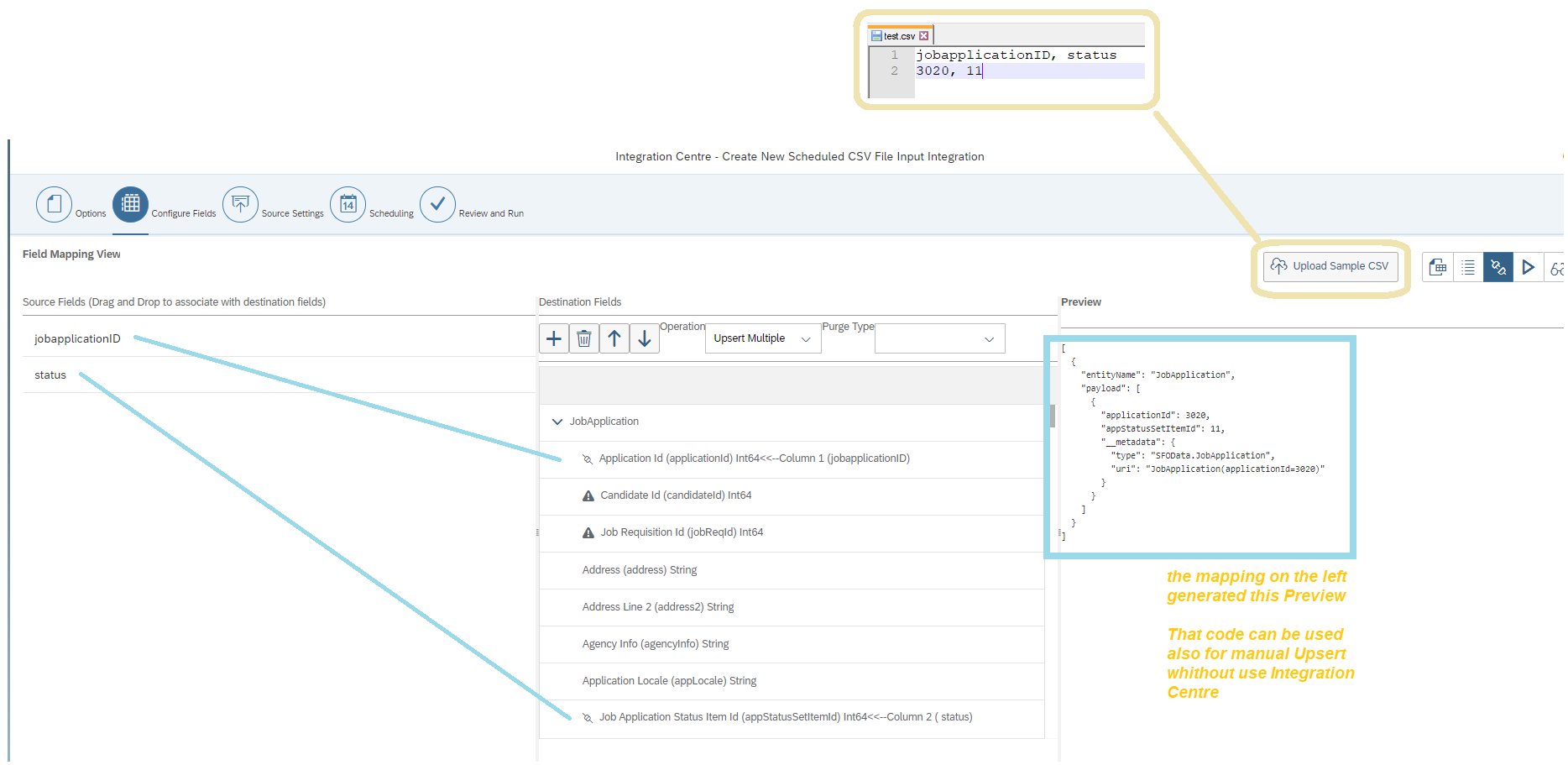
Task: Delete selected destination field with trash icon
Action: click(x=584, y=338)
